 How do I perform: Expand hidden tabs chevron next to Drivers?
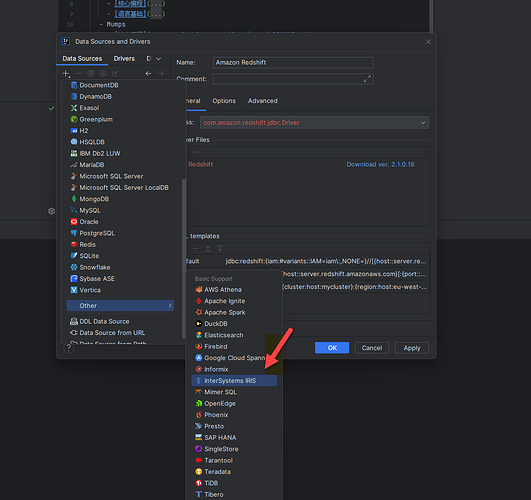pos(158,59)
